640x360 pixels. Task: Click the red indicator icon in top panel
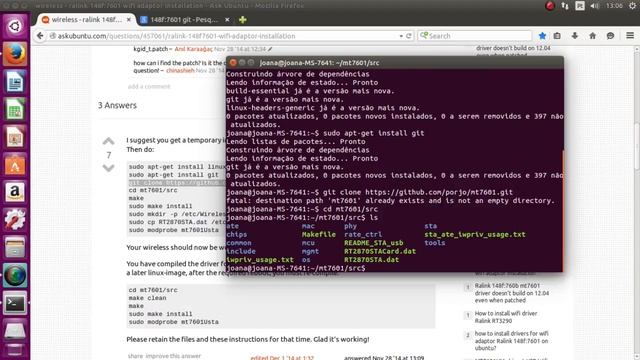pos(550,6)
